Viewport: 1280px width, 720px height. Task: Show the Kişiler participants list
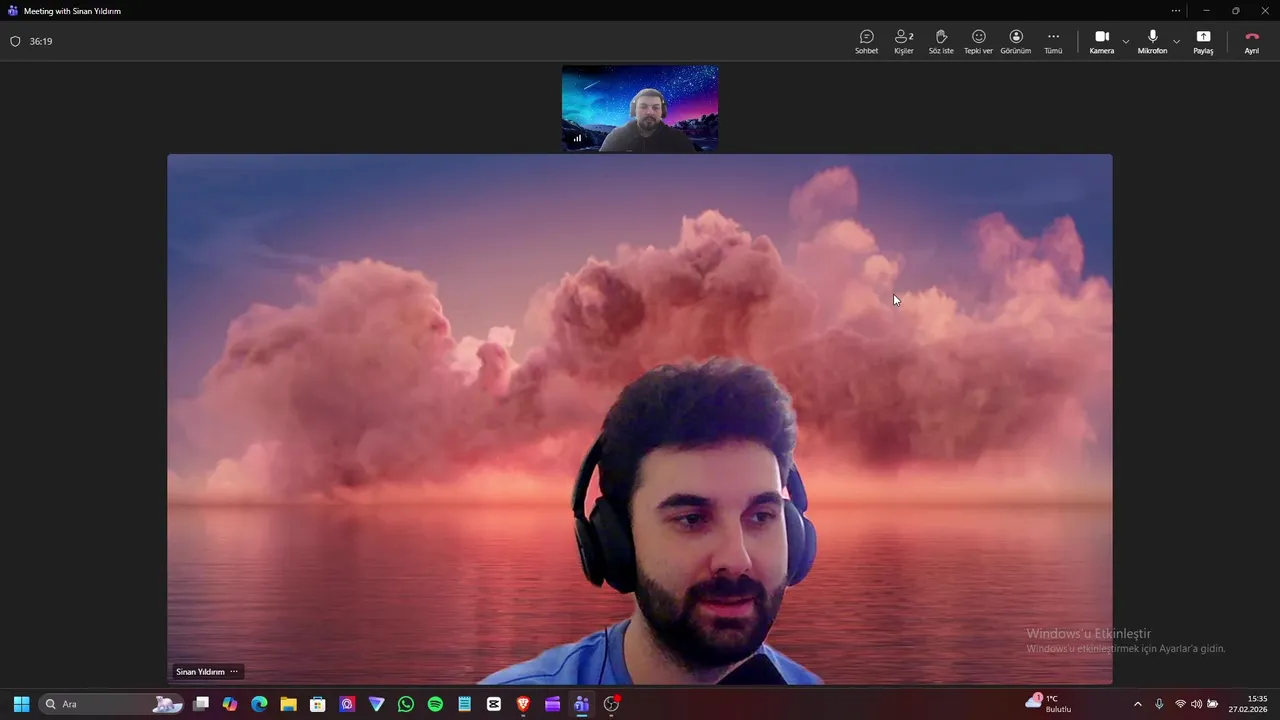point(904,41)
